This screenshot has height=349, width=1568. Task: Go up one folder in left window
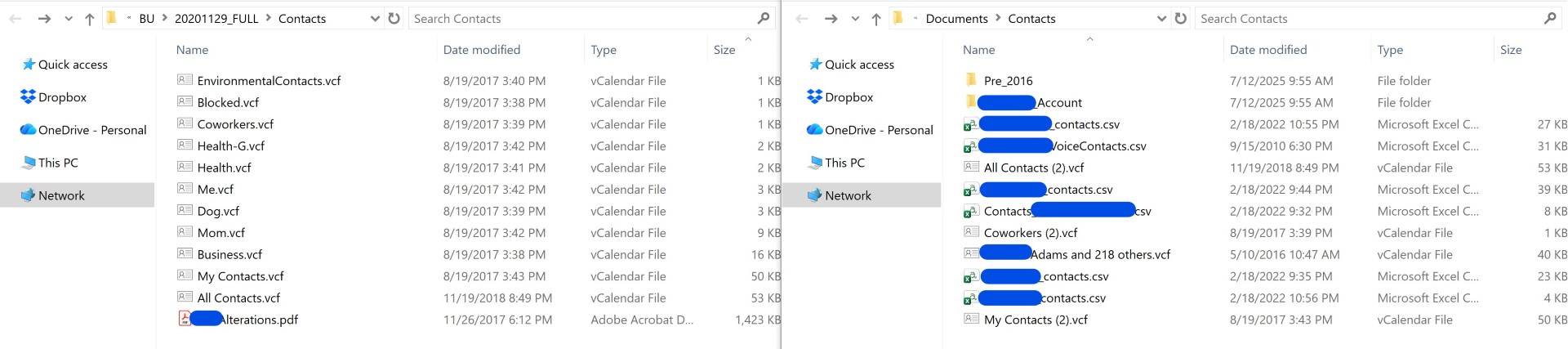click(x=90, y=19)
